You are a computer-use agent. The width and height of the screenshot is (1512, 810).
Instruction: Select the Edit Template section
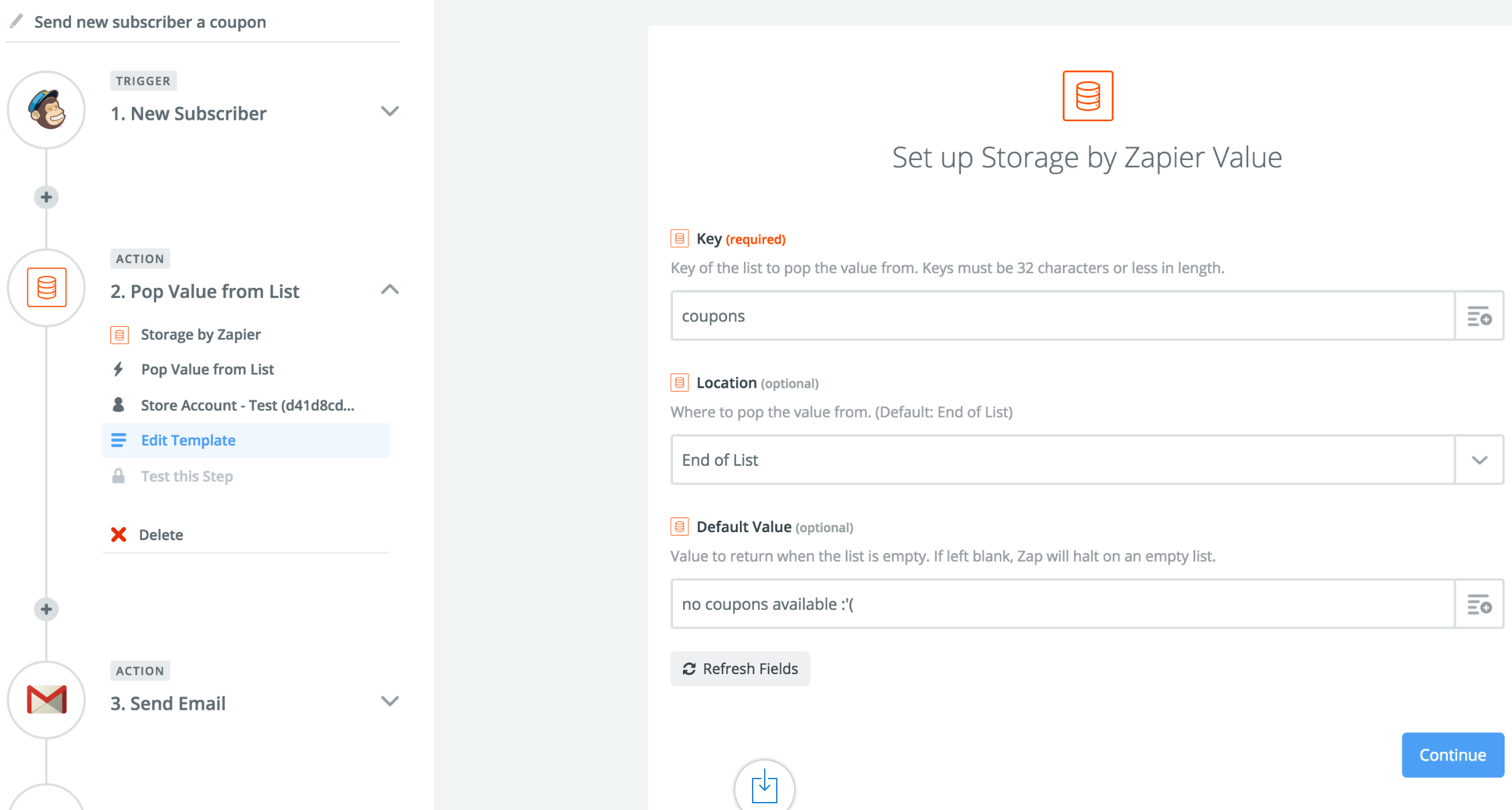[246, 440]
